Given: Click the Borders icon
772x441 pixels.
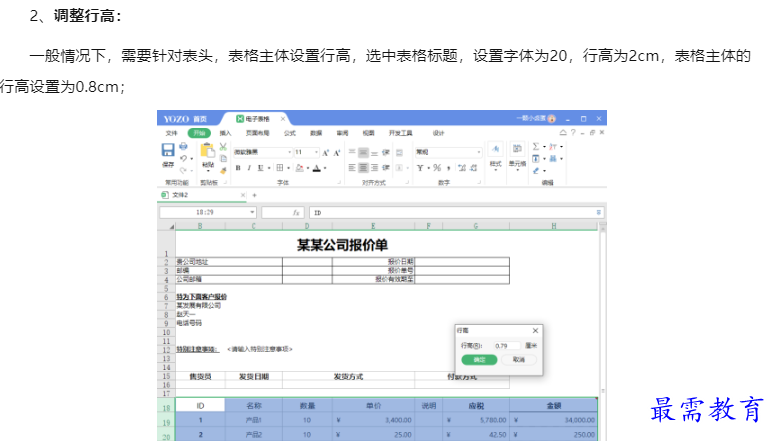Looking at the screenshot, I should pos(280,168).
